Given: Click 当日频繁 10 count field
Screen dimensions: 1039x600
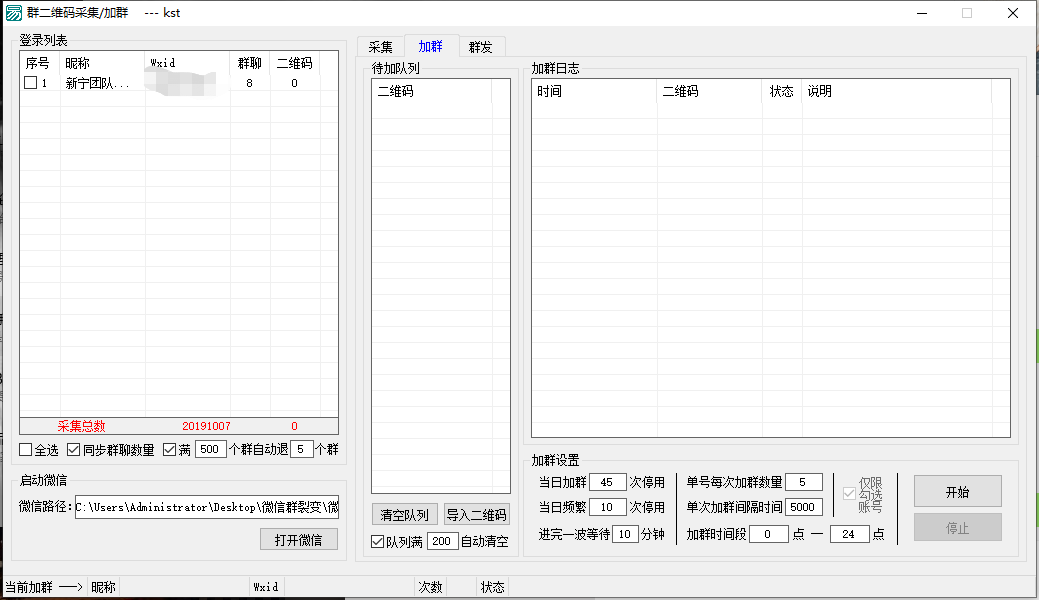Looking at the screenshot, I should 607,507.
